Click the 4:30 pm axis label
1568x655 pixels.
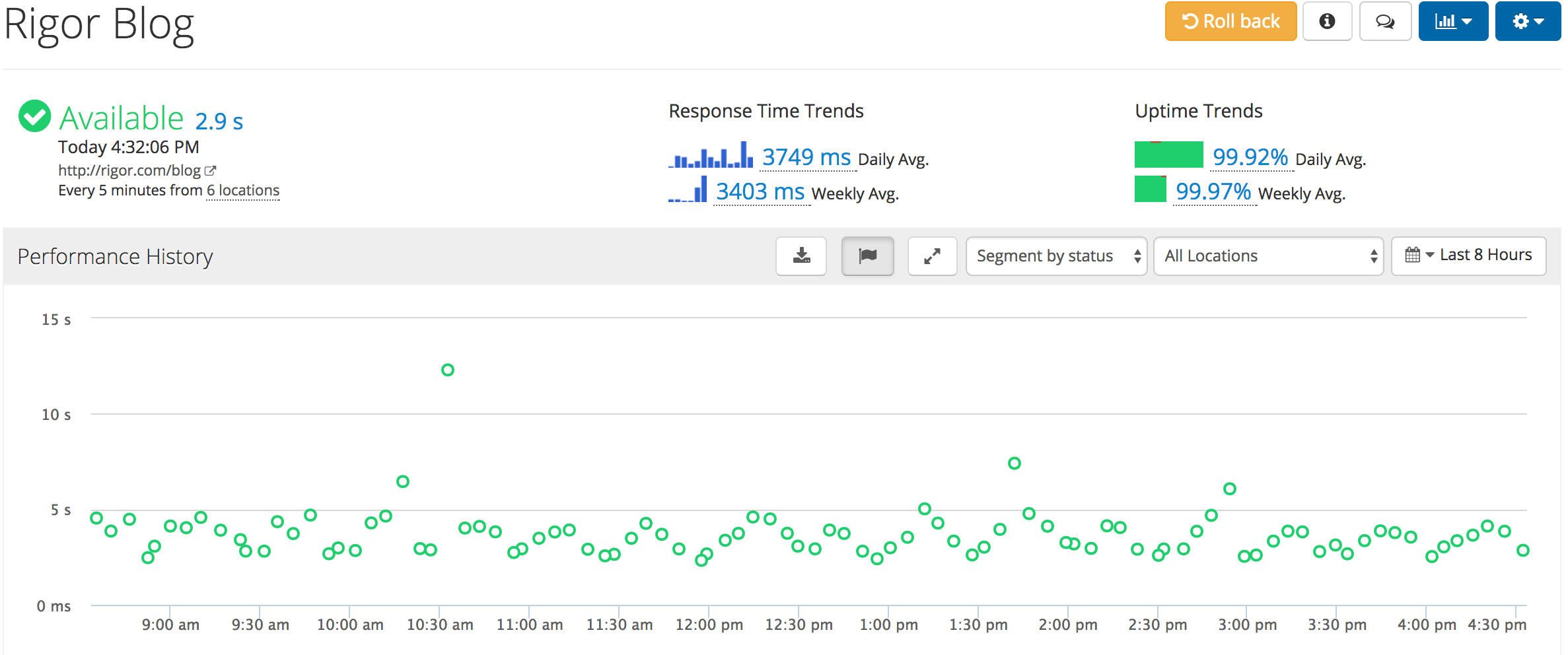(x=1497, y=625)
